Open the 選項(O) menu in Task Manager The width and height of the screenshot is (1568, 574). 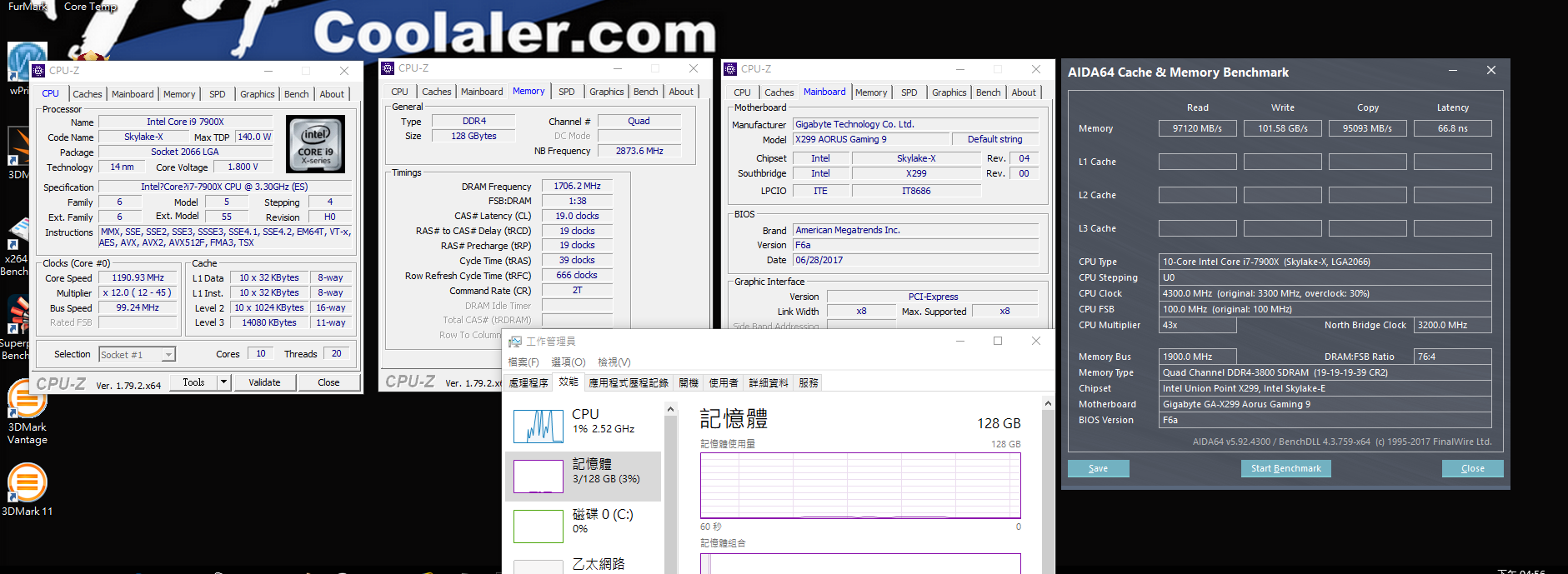pos(568,362)
